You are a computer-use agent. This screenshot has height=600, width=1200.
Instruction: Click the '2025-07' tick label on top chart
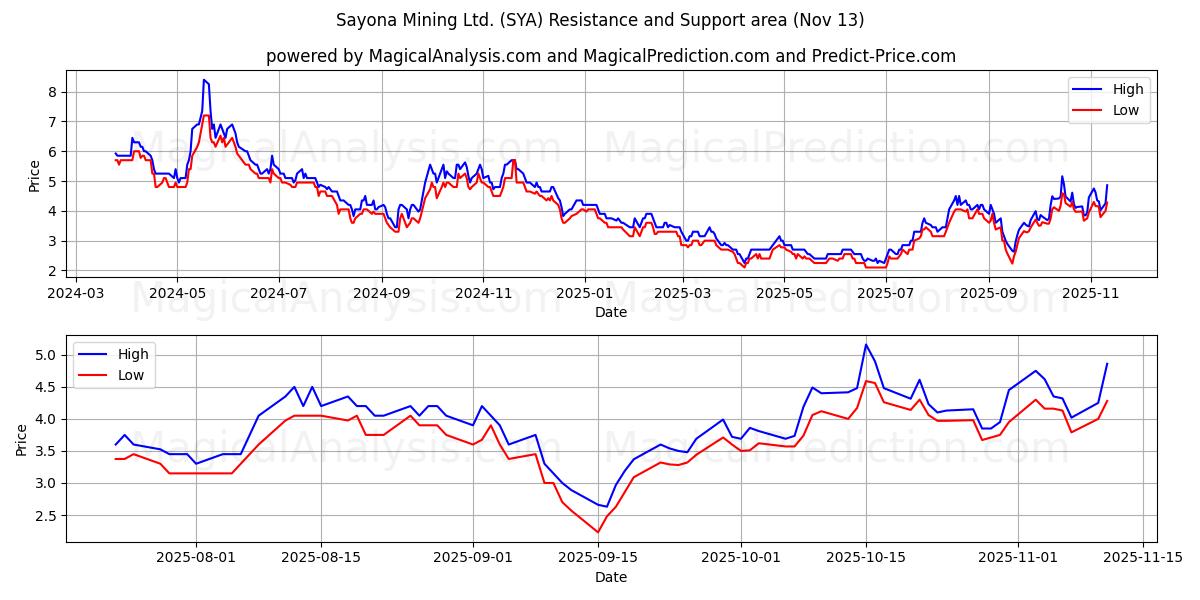885,294
